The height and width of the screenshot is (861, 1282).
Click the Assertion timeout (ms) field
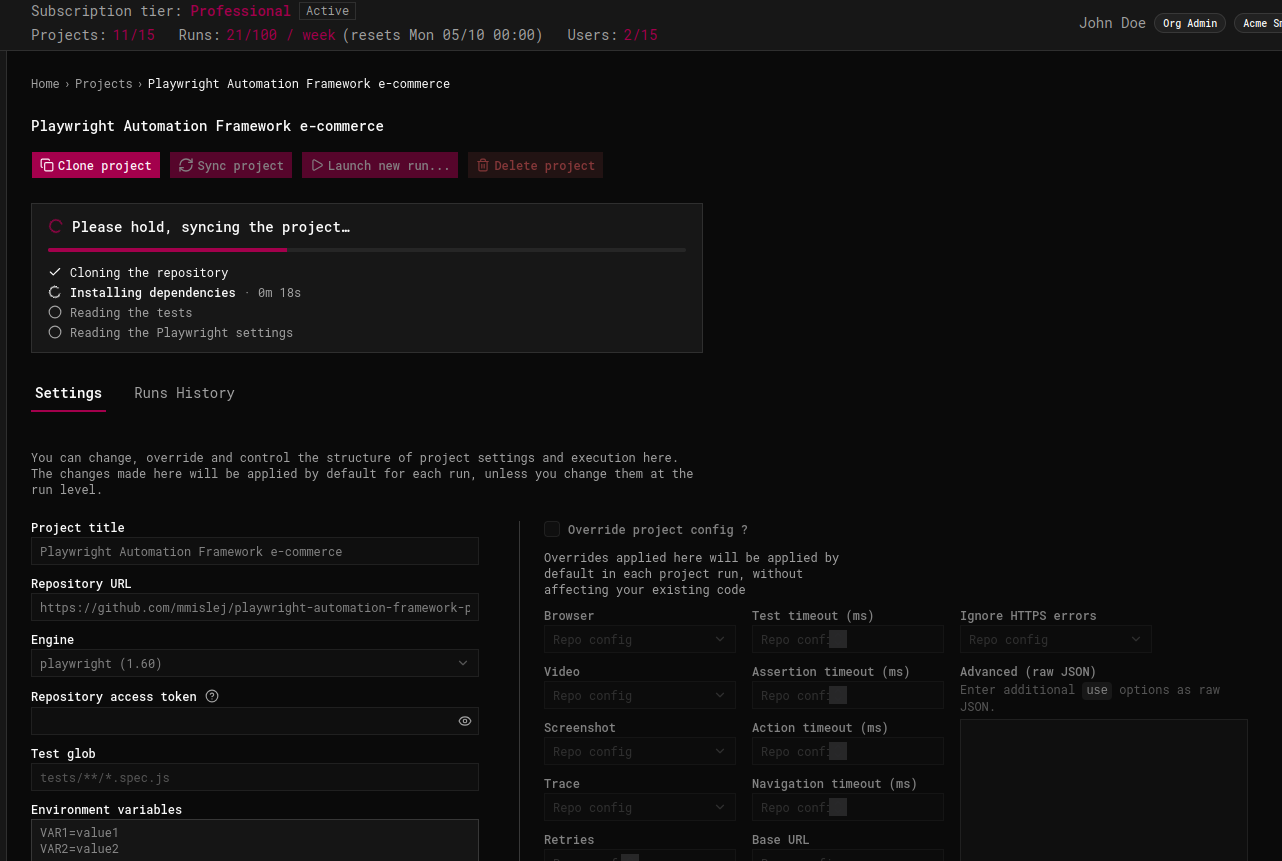(x=848, y=695)
